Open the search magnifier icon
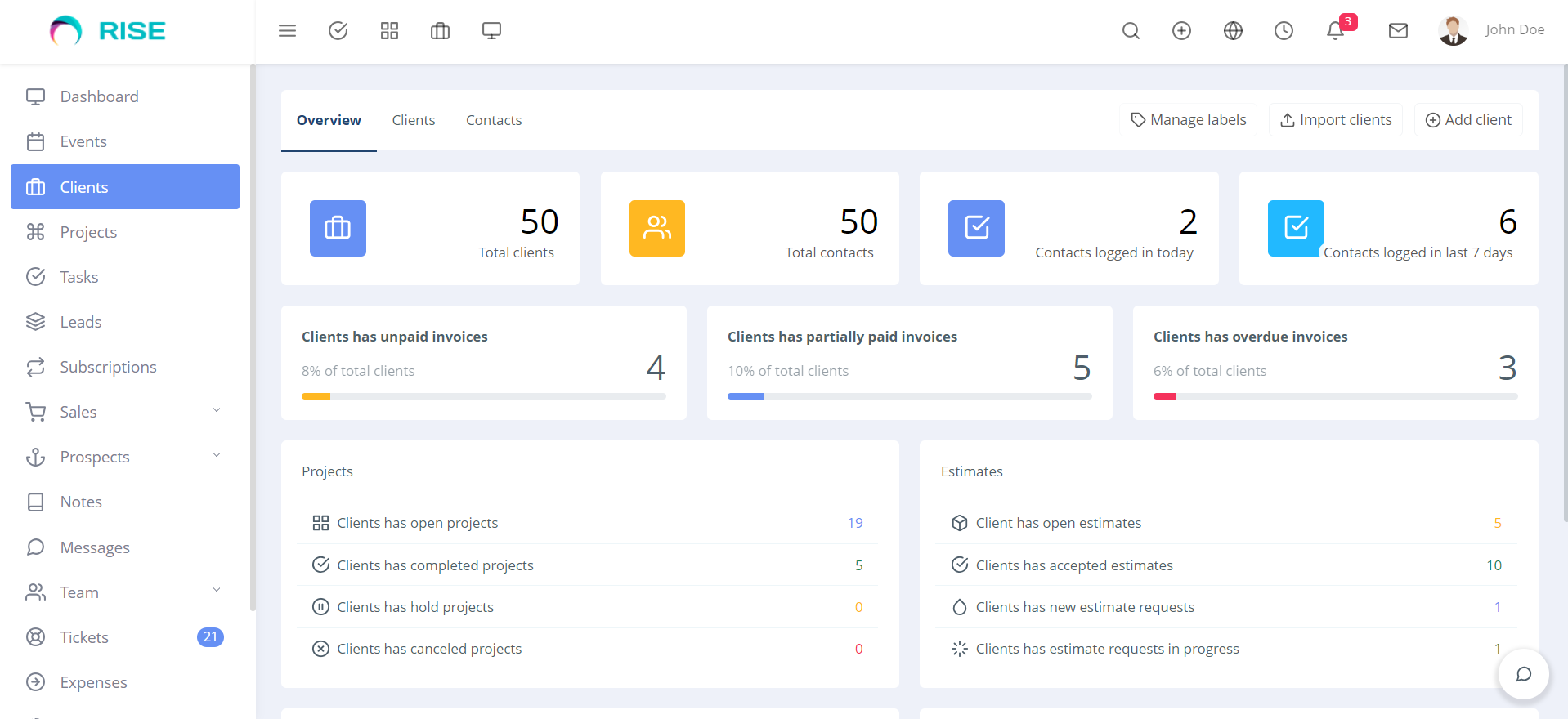Viewport: 1568px width, 719px height. pos(1131,31)
